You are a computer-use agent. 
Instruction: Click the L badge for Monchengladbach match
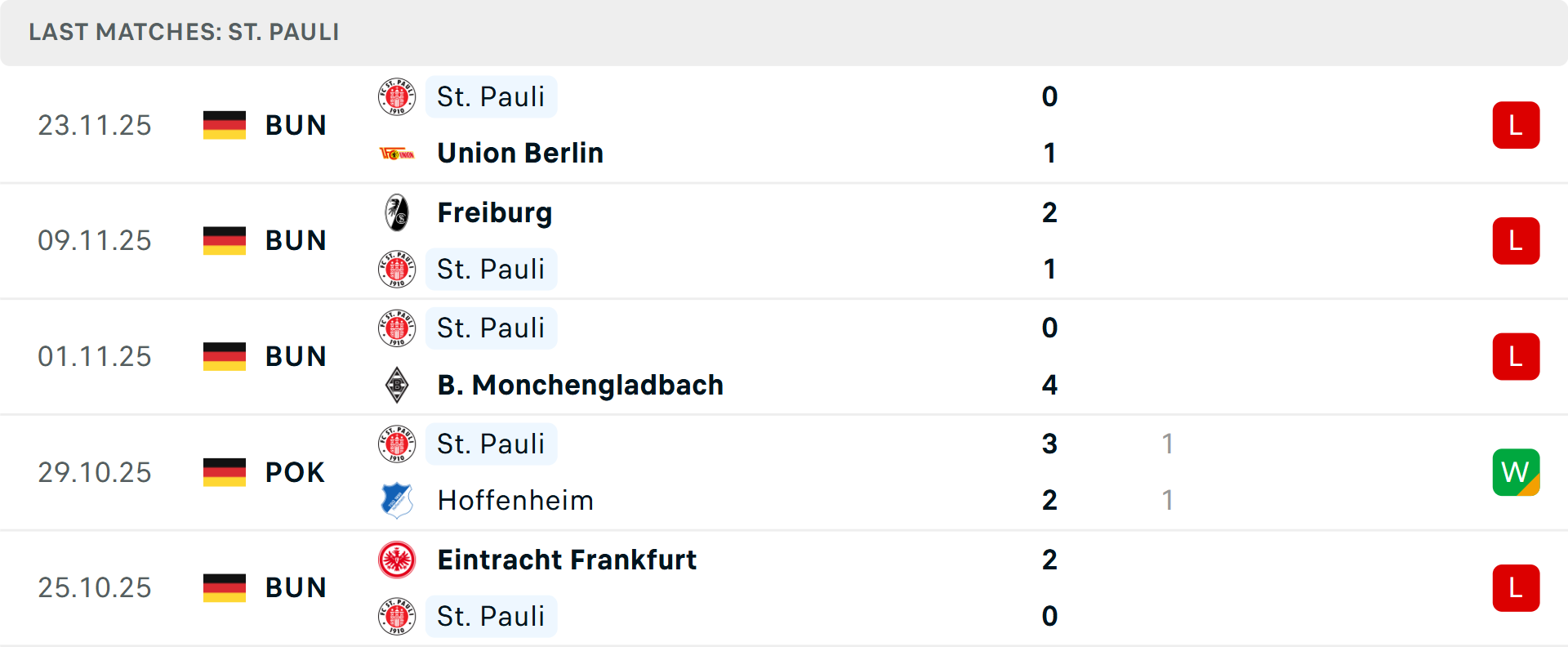click(x=1516, y=357)
